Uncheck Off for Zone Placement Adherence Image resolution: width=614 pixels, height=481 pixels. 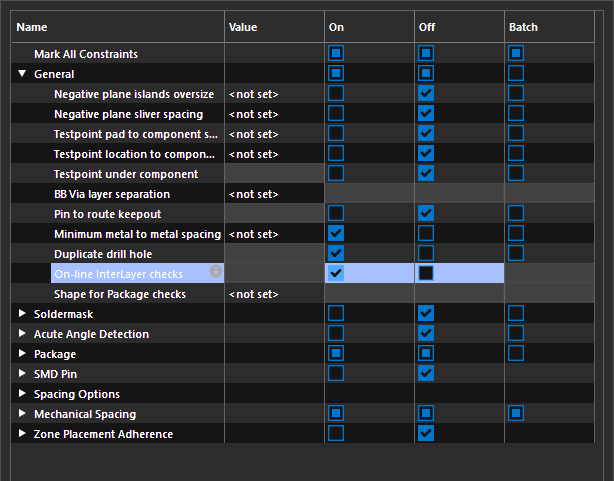[426, 433]
